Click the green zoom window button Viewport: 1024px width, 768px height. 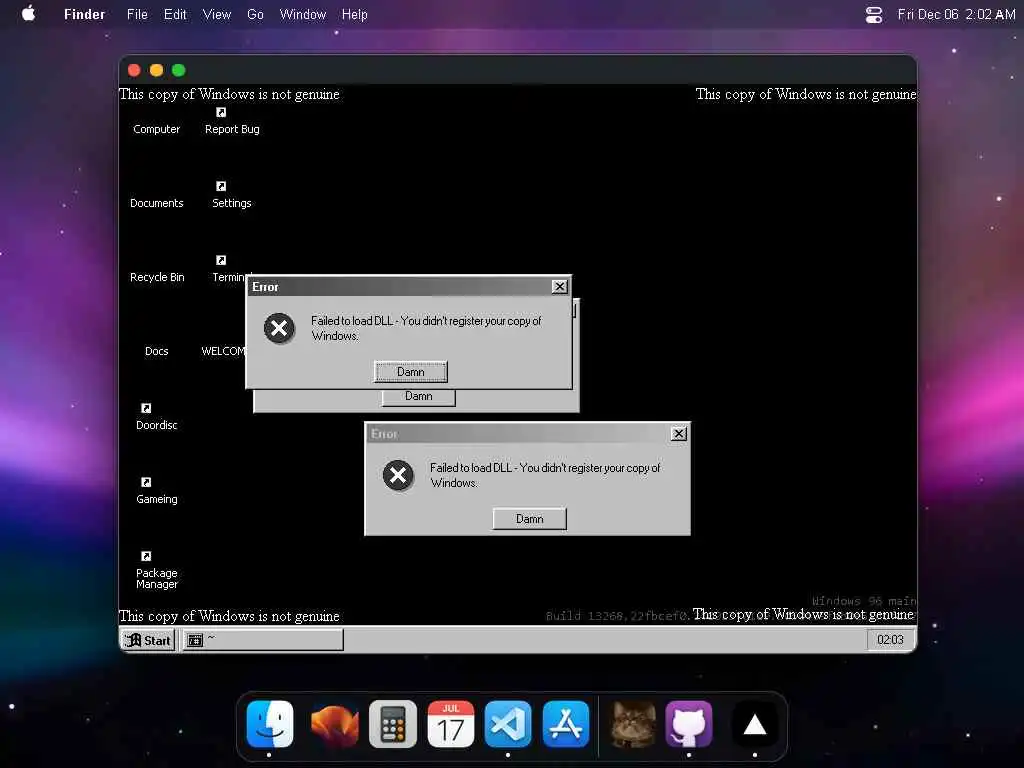coord(178,70)
